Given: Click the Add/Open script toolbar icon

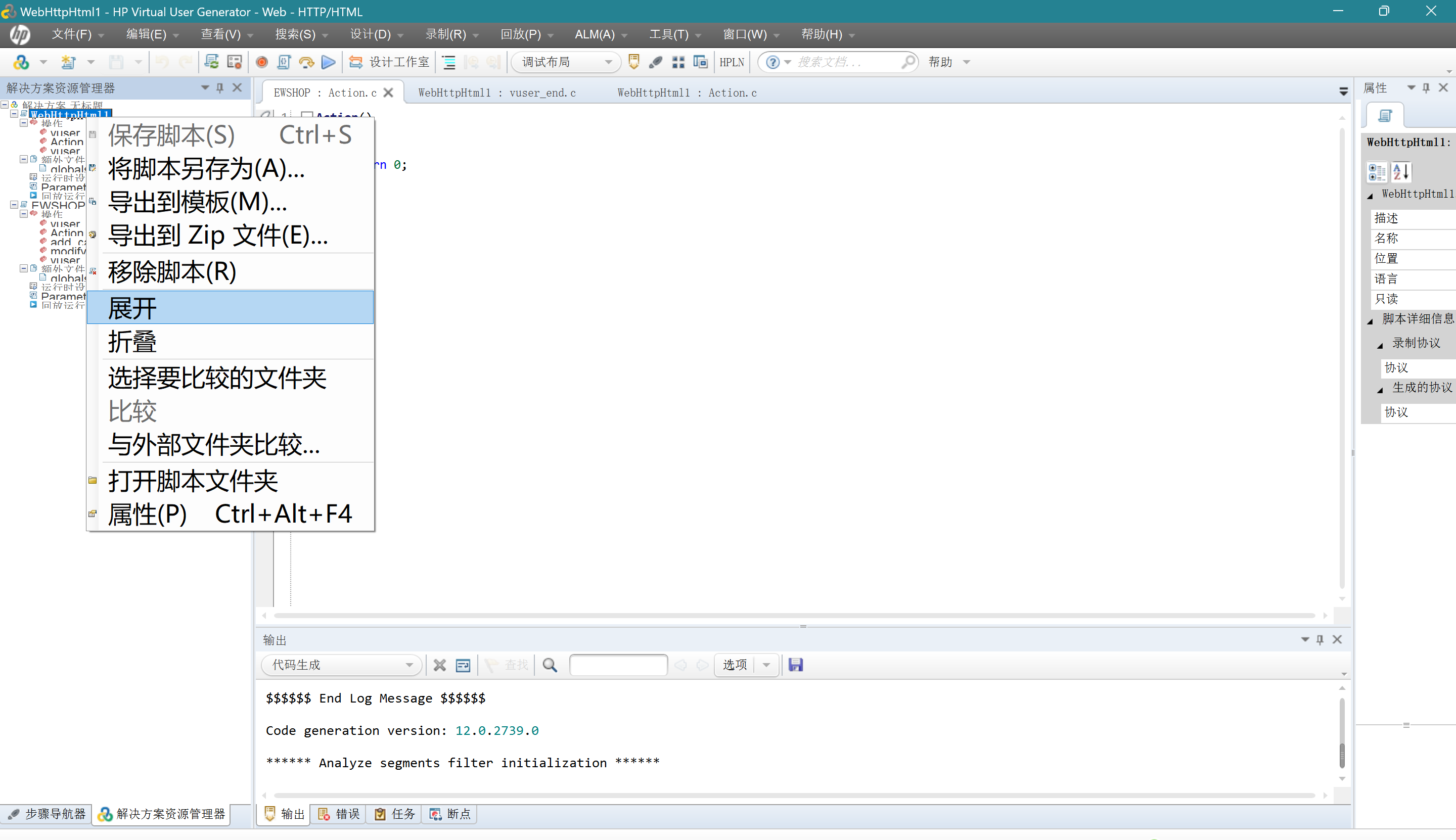Looking at the screenshot, I should [x=69, y=62].
